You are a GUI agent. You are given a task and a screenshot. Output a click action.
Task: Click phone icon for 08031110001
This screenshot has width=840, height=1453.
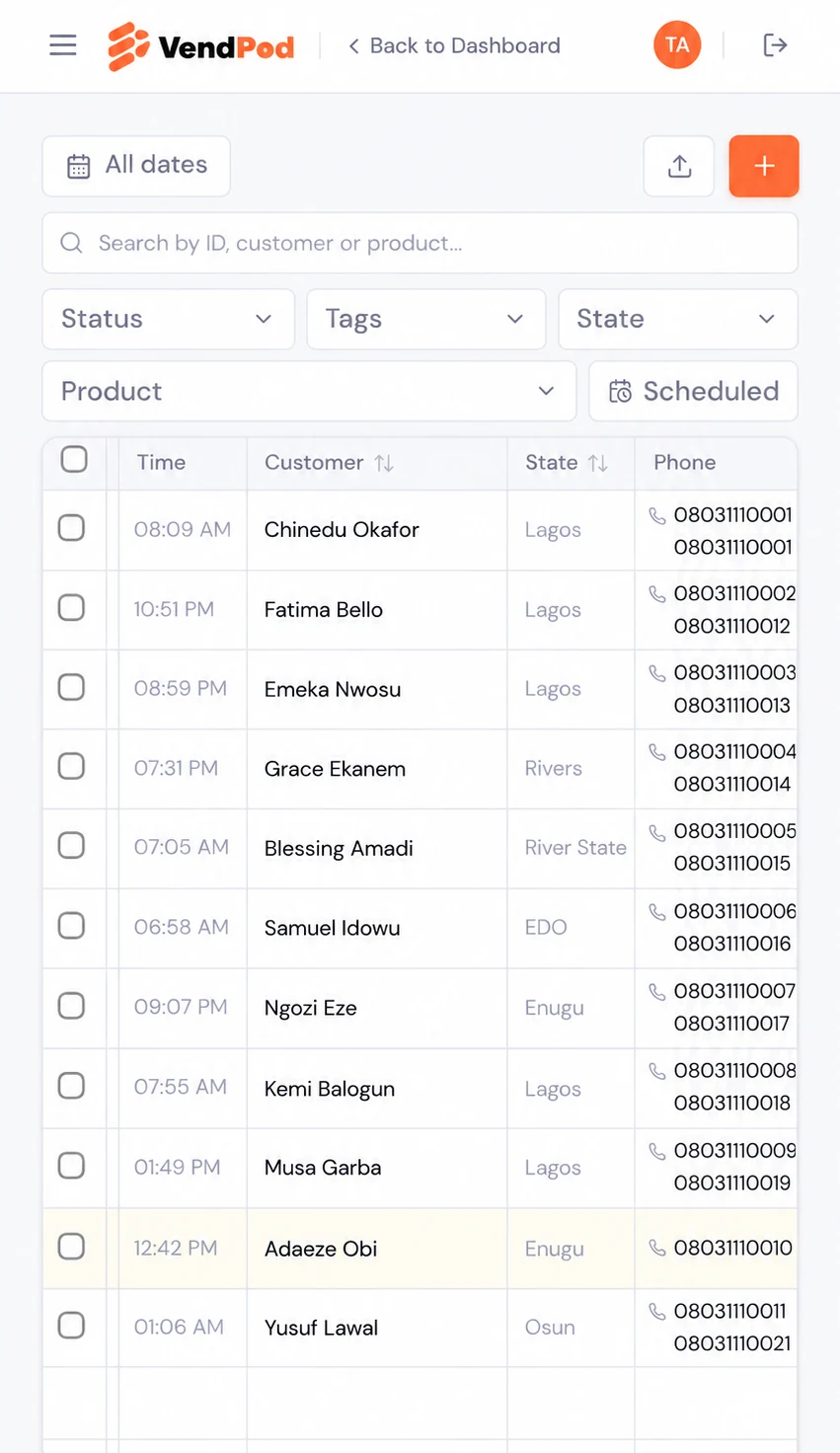[656, 515]
